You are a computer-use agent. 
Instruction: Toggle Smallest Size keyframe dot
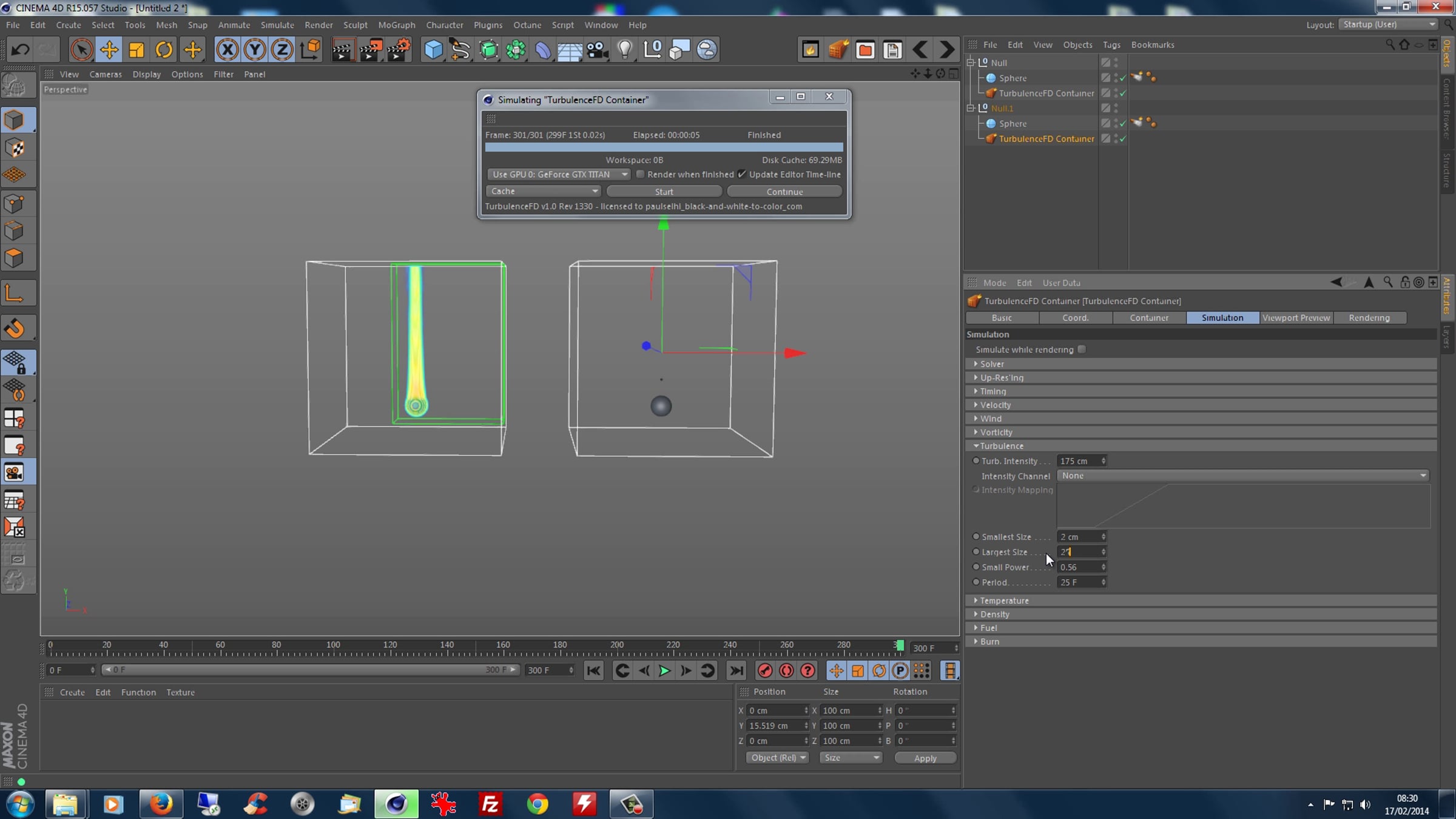tap(976, 536)
